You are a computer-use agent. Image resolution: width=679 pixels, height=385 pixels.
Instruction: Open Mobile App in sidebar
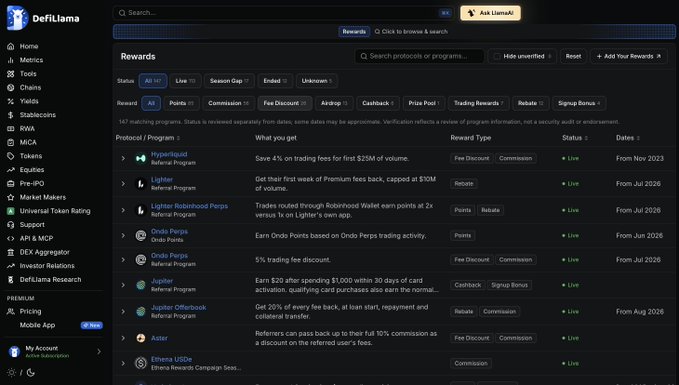pyautogui.click(x=37, y=325)
